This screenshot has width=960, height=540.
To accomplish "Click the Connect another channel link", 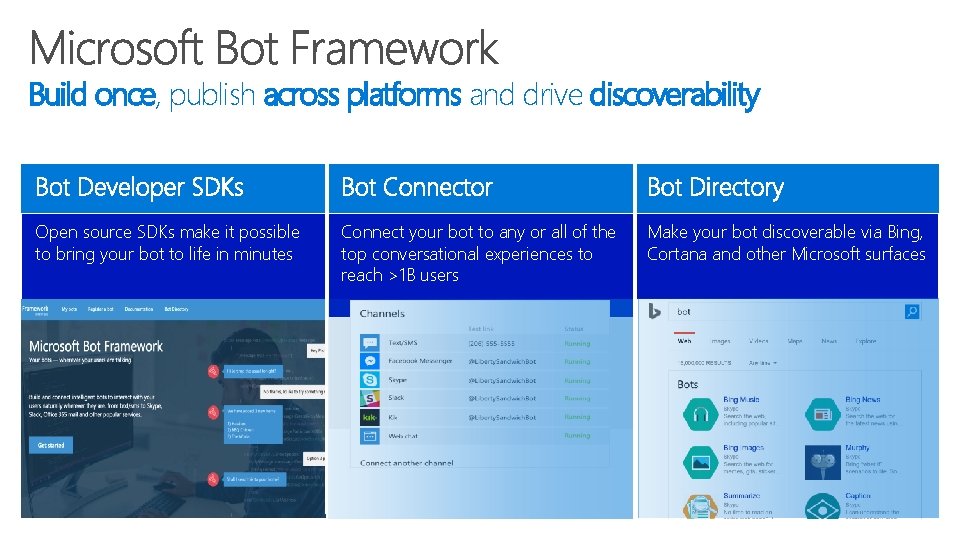I will tap(407, 463).
